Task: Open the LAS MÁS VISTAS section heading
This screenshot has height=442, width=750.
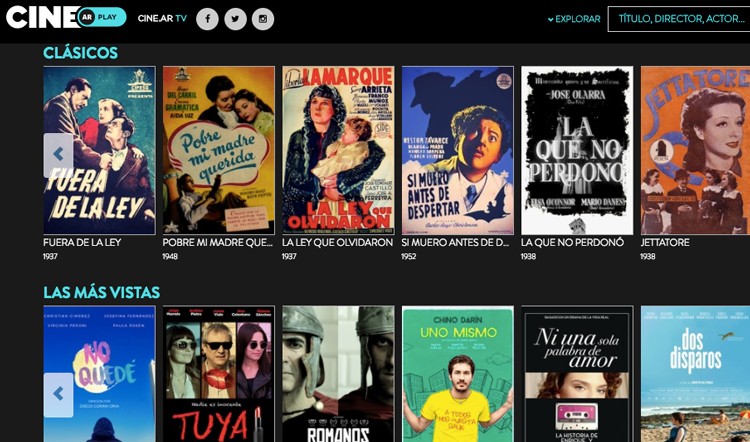Action: click(x=101, y=292)
